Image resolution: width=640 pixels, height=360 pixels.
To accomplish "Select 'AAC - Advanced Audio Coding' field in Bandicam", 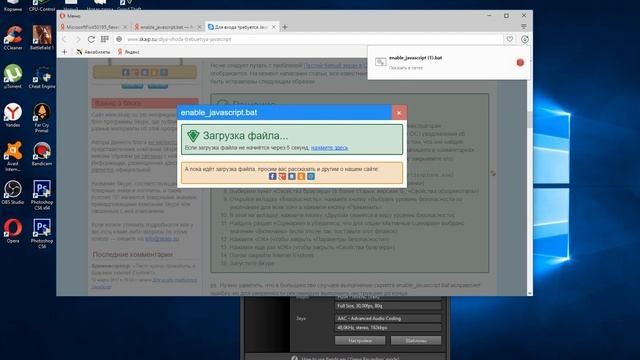I will pos(388,318).
